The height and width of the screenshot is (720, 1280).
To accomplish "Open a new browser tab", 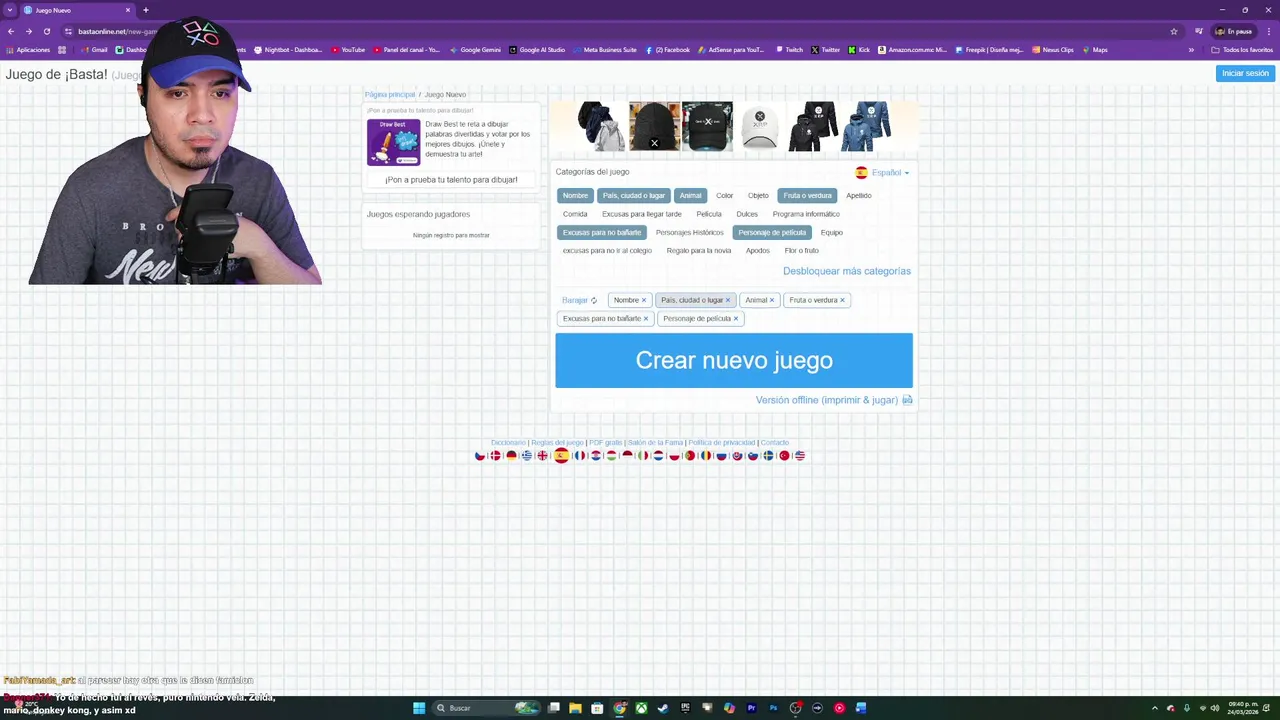I will click(145, 10).
